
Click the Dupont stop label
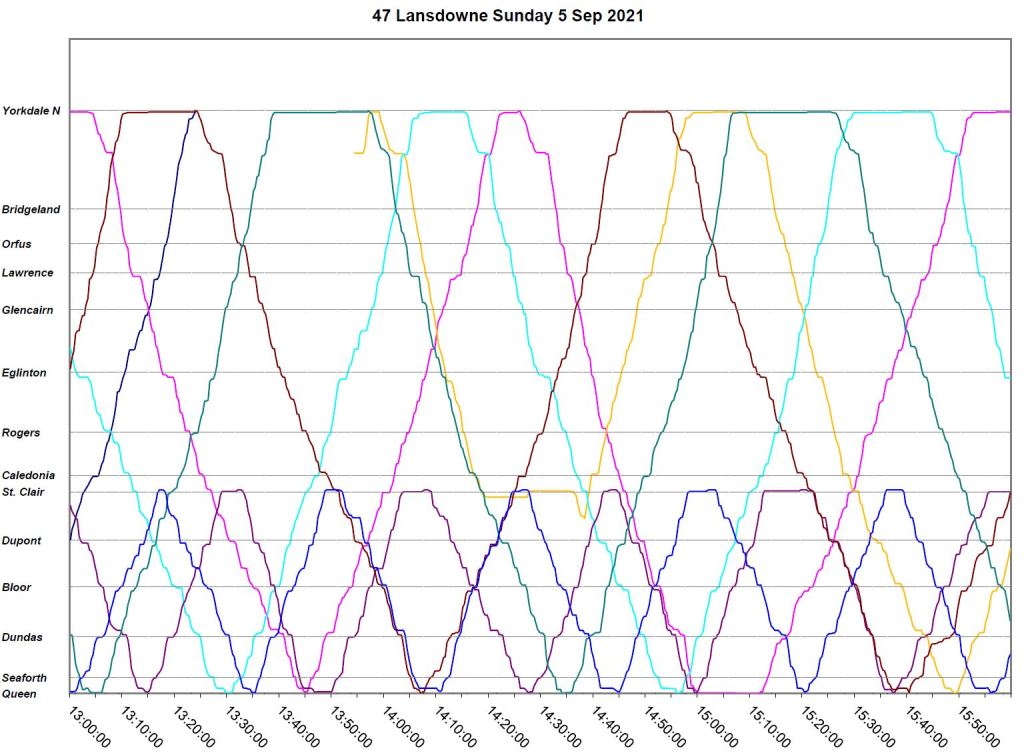(x=22, y=541)
